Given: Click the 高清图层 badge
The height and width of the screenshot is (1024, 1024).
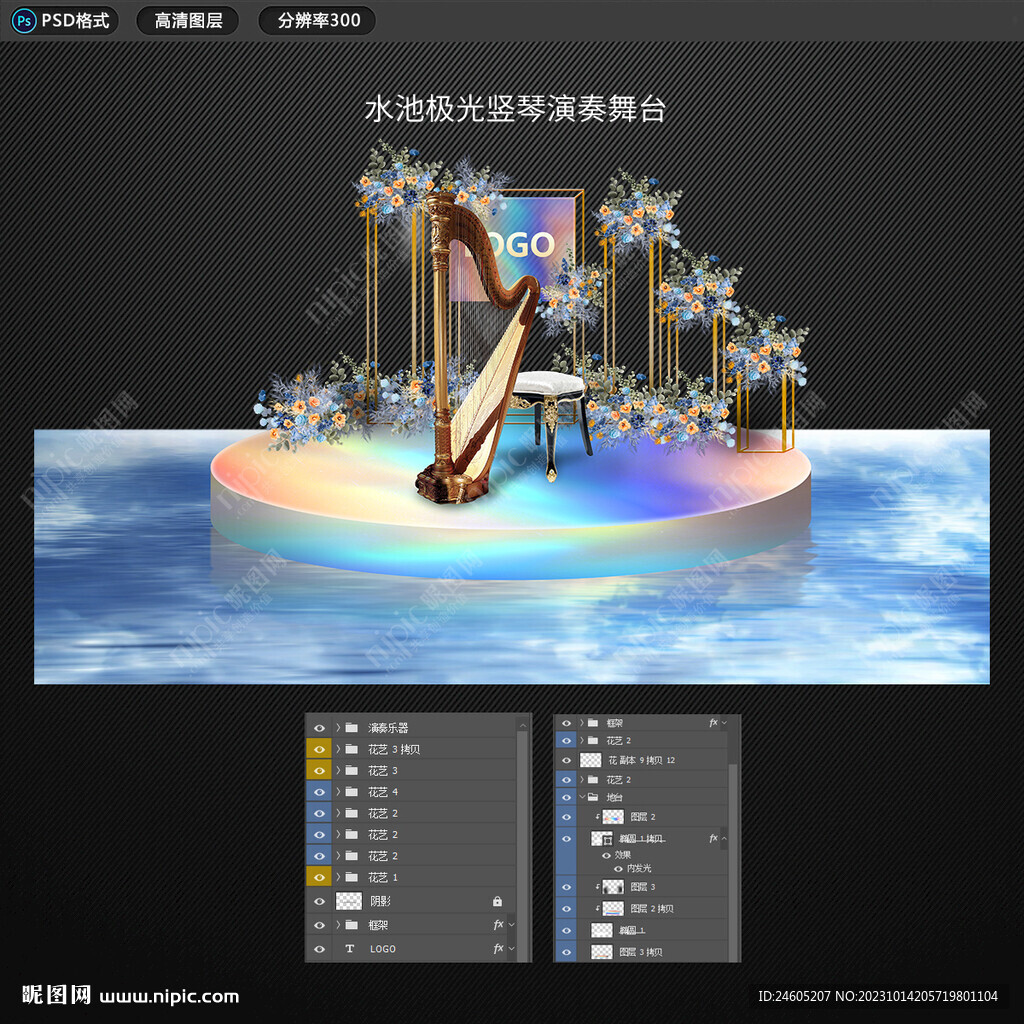Looking at the screenshot, I should tap(187, 21).
